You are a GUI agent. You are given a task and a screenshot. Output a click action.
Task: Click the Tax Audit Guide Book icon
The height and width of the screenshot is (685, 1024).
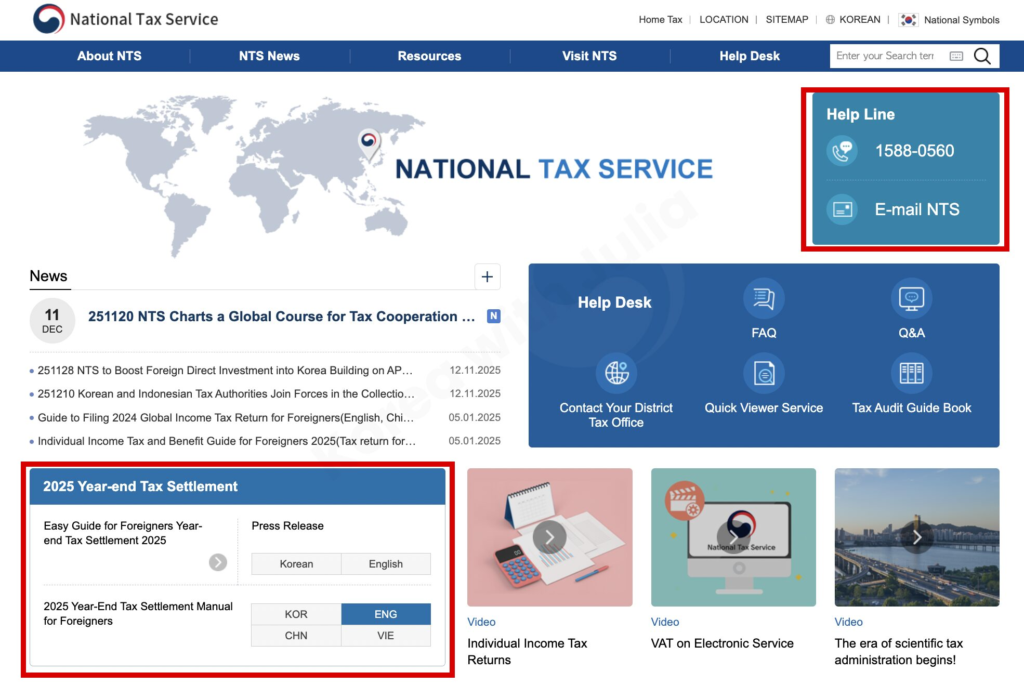pyautogui.click(x=911, y=373)
